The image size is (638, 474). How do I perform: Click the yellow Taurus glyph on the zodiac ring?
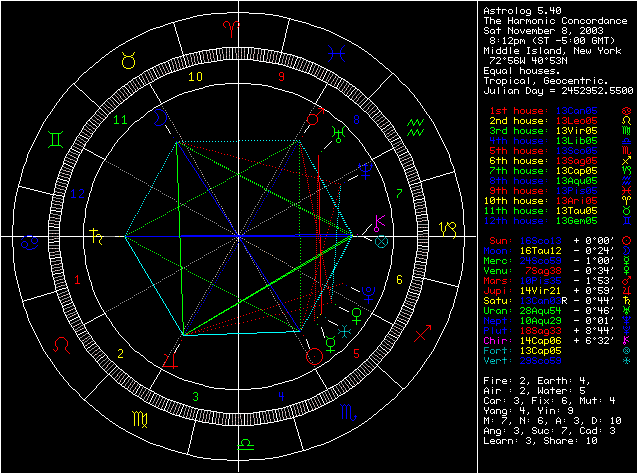click(129, 61)
